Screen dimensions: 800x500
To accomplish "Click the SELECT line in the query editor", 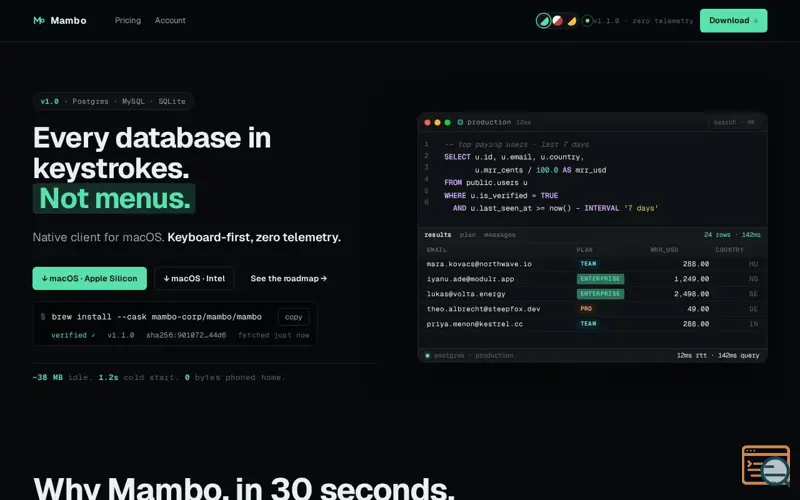I will [514, 157].
